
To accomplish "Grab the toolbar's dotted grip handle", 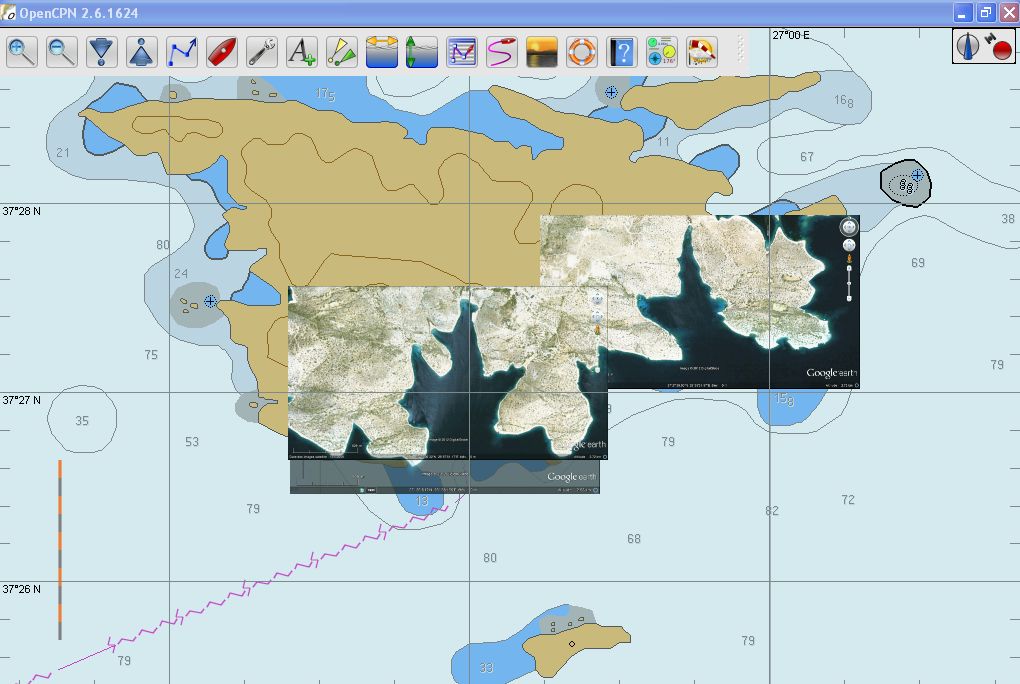I will [740, 50].
